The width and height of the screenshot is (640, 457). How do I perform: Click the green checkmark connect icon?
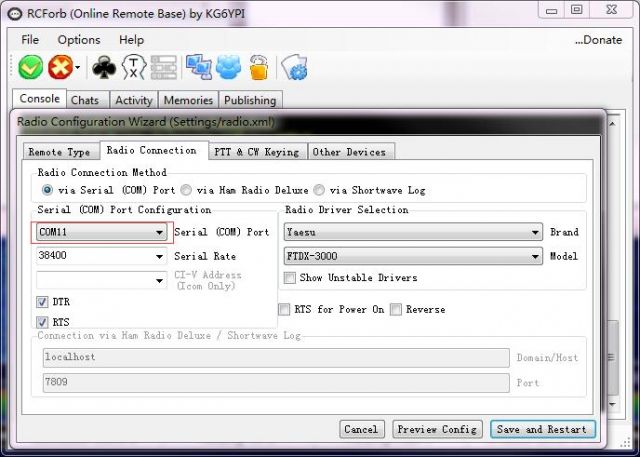31,67
